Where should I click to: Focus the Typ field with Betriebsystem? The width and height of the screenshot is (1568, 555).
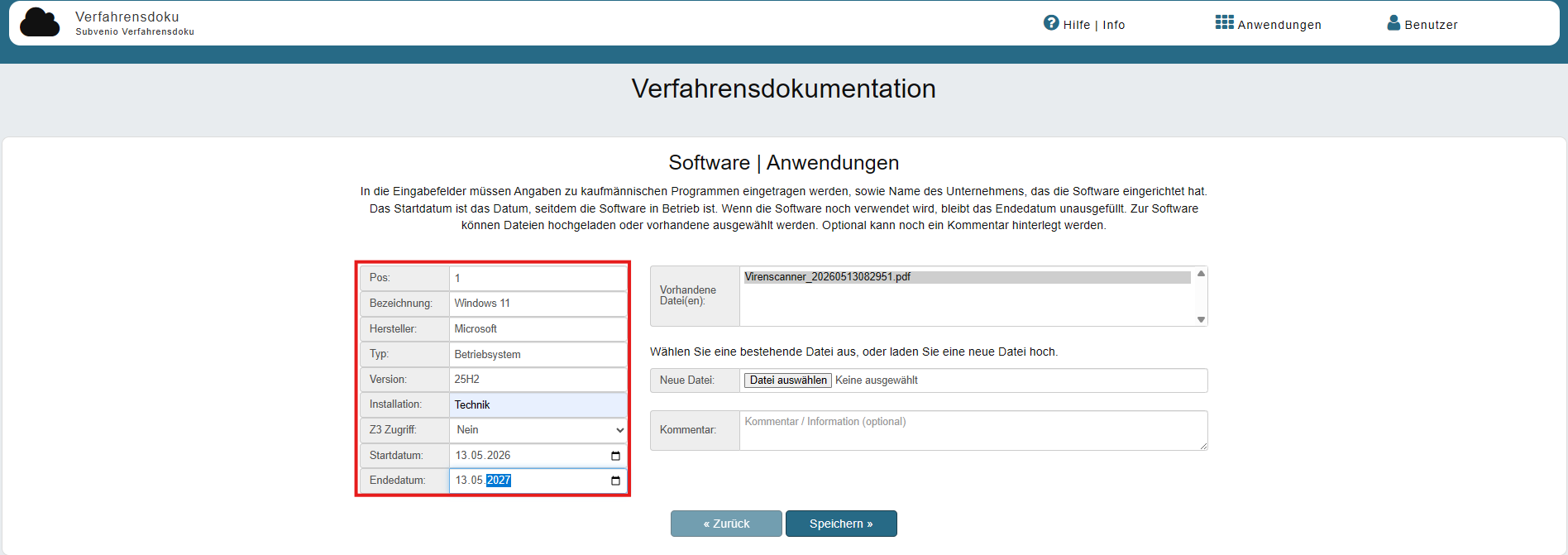pos(538,354)
